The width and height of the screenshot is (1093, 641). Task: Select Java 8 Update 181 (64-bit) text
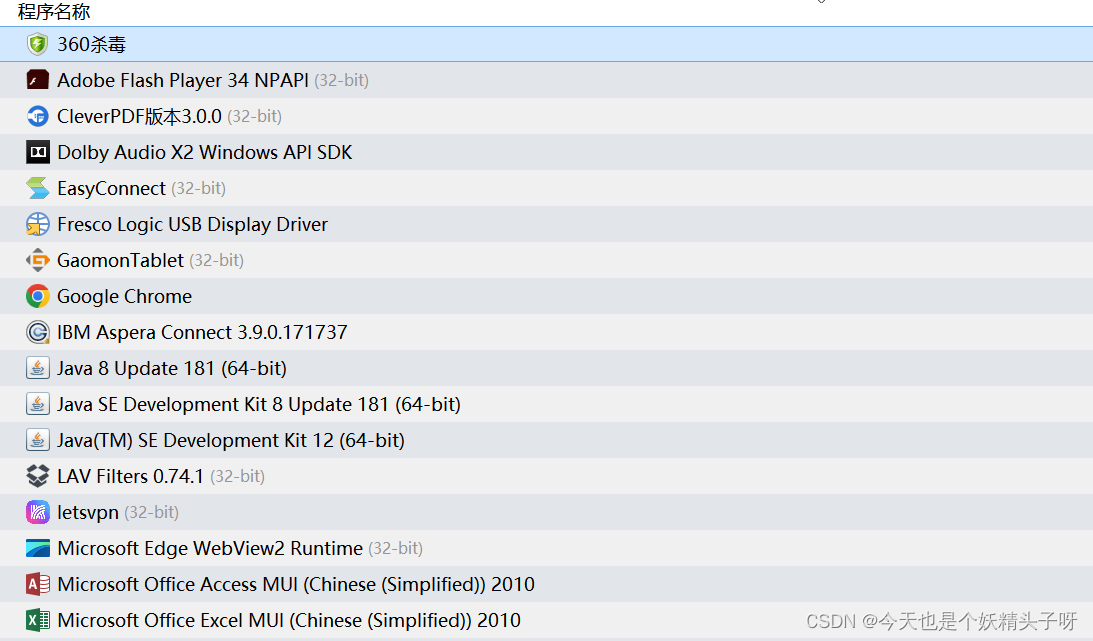172,369
